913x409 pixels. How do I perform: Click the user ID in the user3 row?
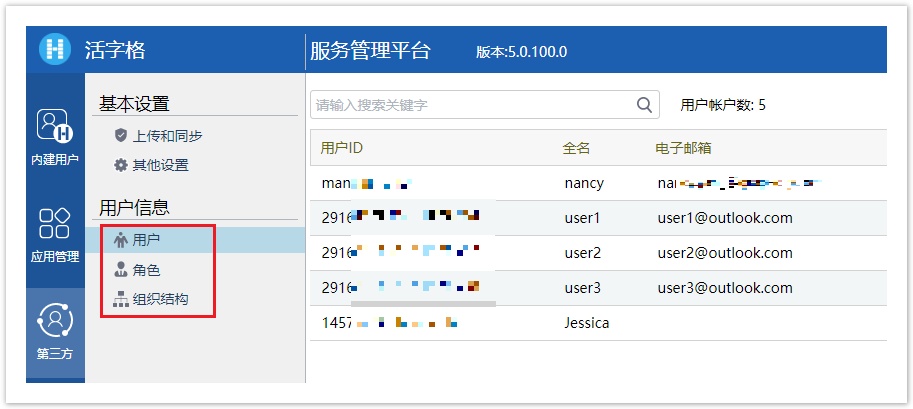coord(401,287)
